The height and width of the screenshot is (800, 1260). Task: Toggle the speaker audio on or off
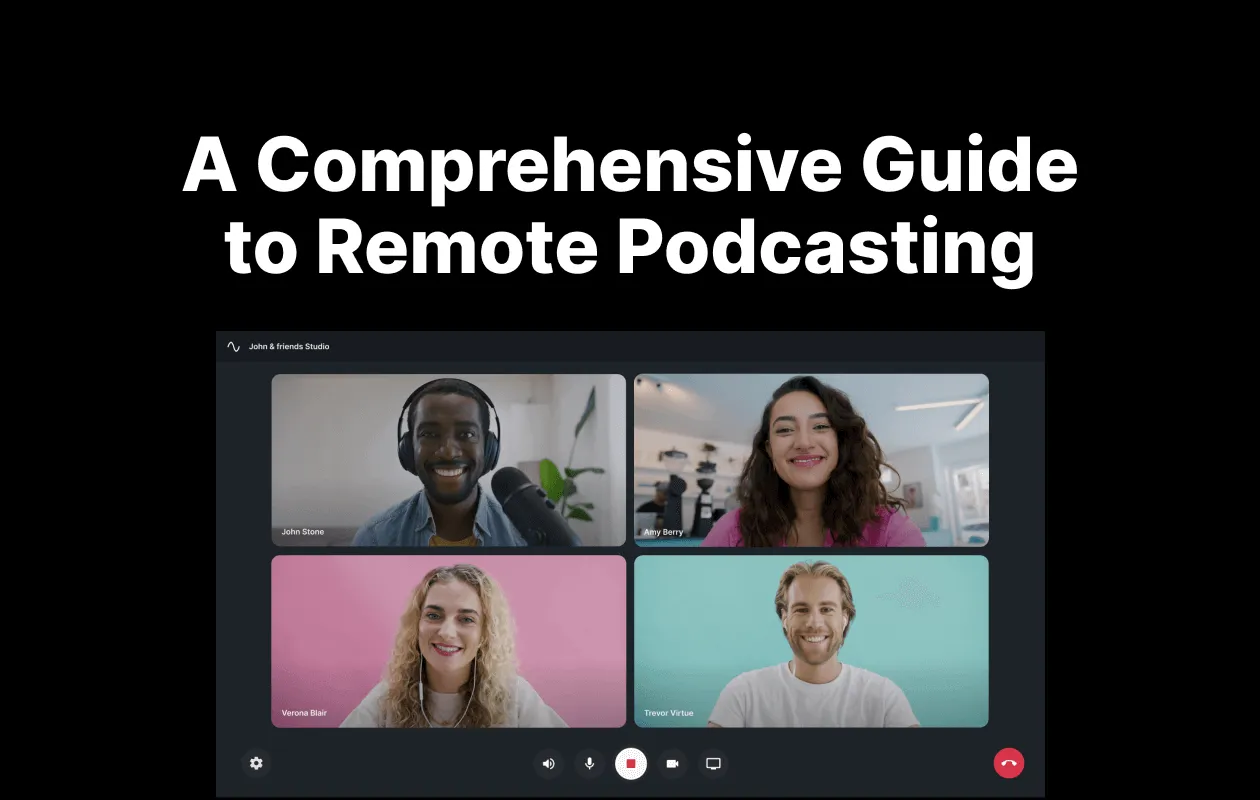(x=548, y=763)
